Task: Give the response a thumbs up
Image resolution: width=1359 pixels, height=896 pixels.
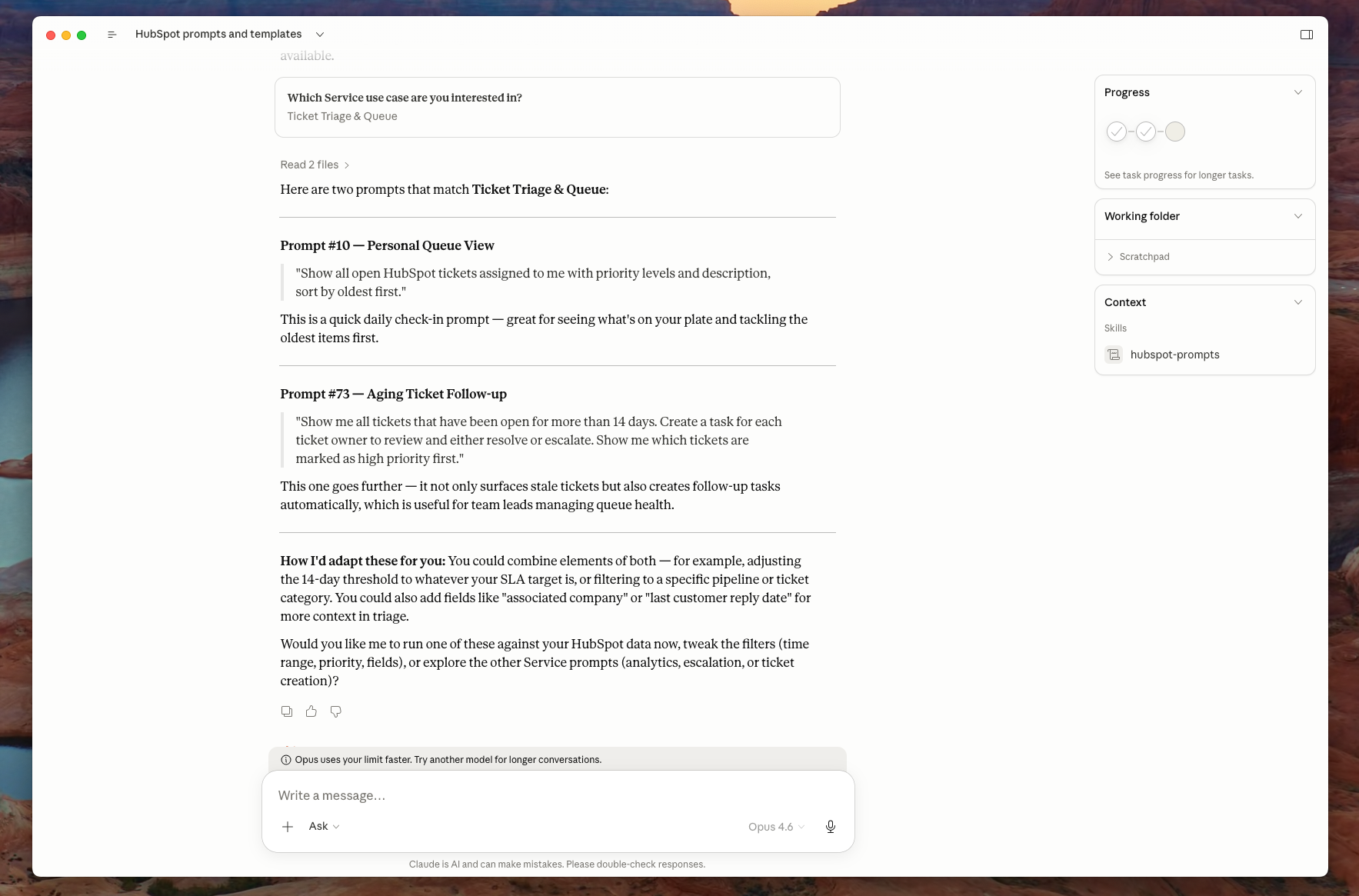Action: [x=311, y=711]
